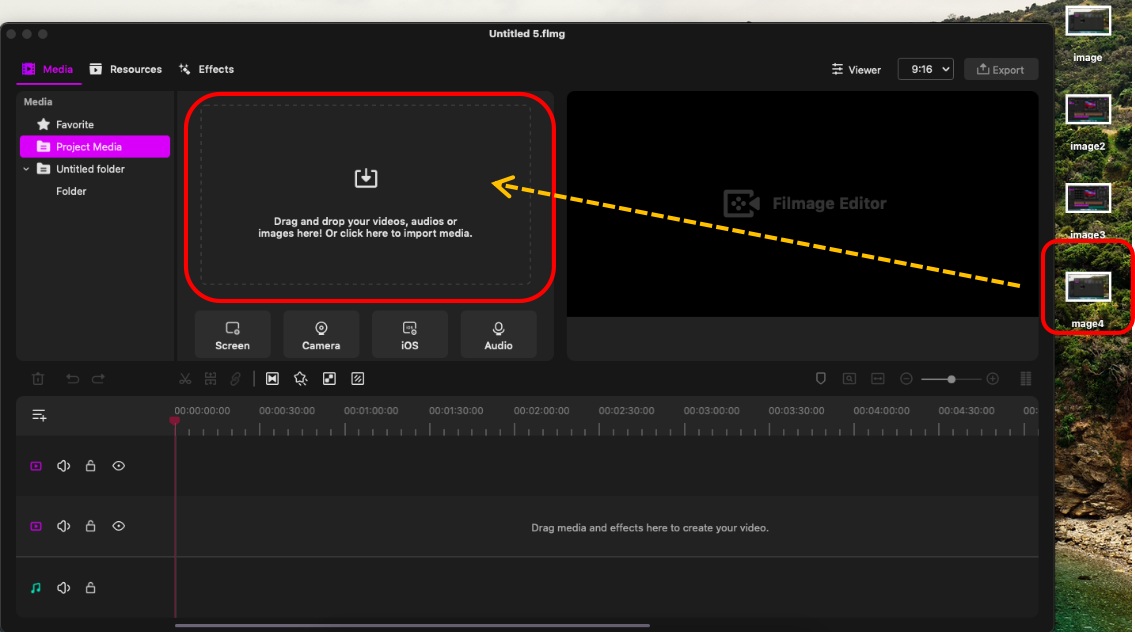Viewport: 1135px width, 633px height.
Task: Lock the second video track
Action: tap(91, 526)
